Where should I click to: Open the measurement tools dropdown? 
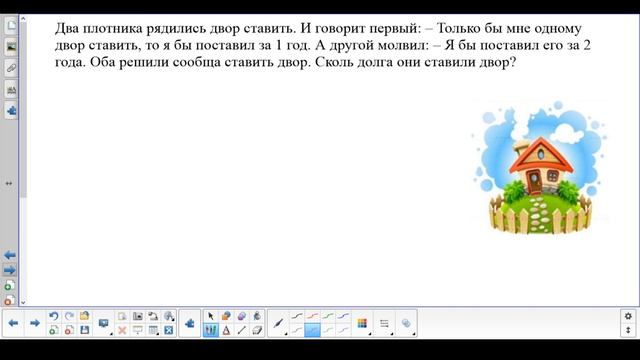click(169, 316)
